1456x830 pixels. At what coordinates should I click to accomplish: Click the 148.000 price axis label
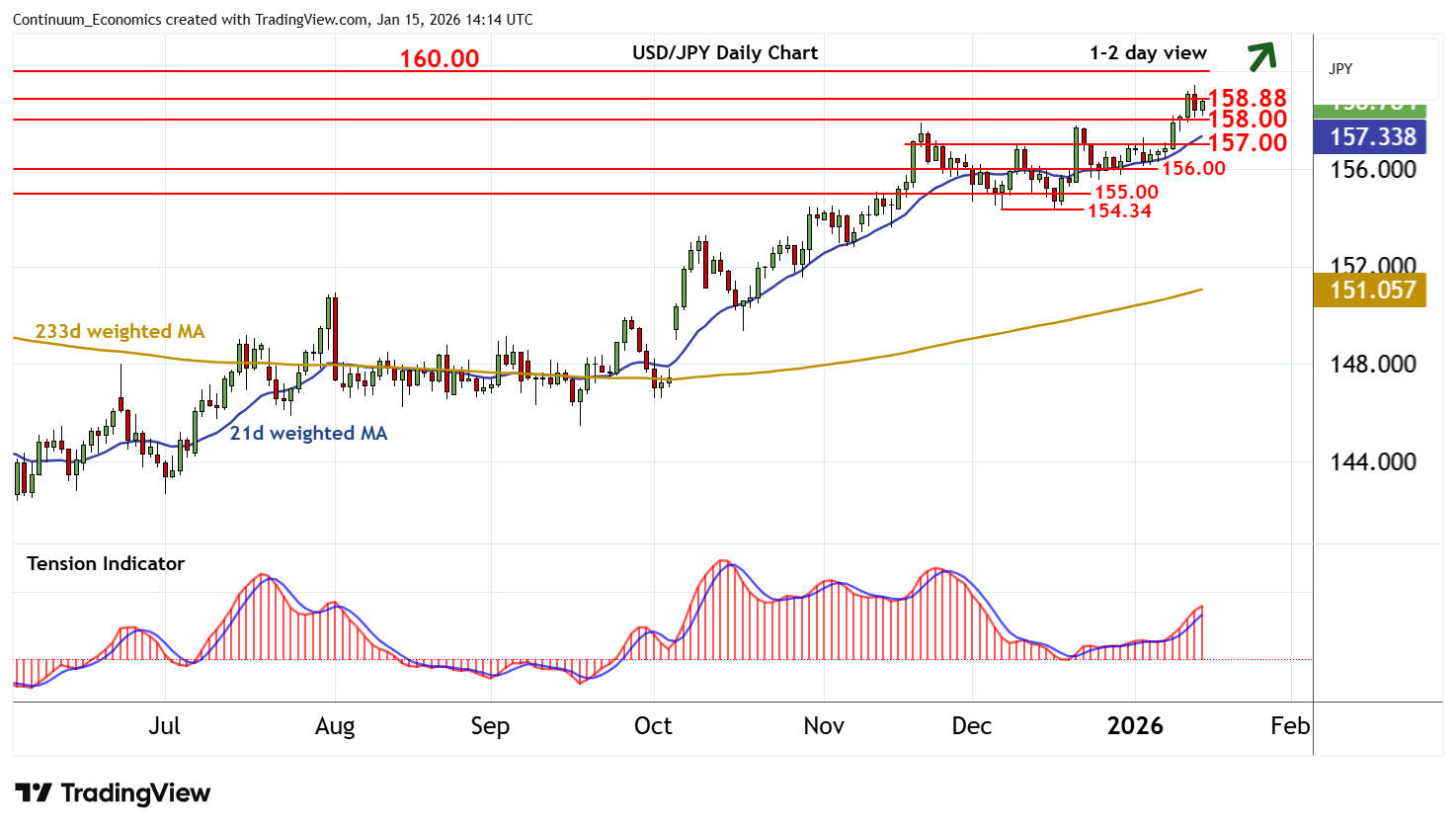[x=1372, y=365]
